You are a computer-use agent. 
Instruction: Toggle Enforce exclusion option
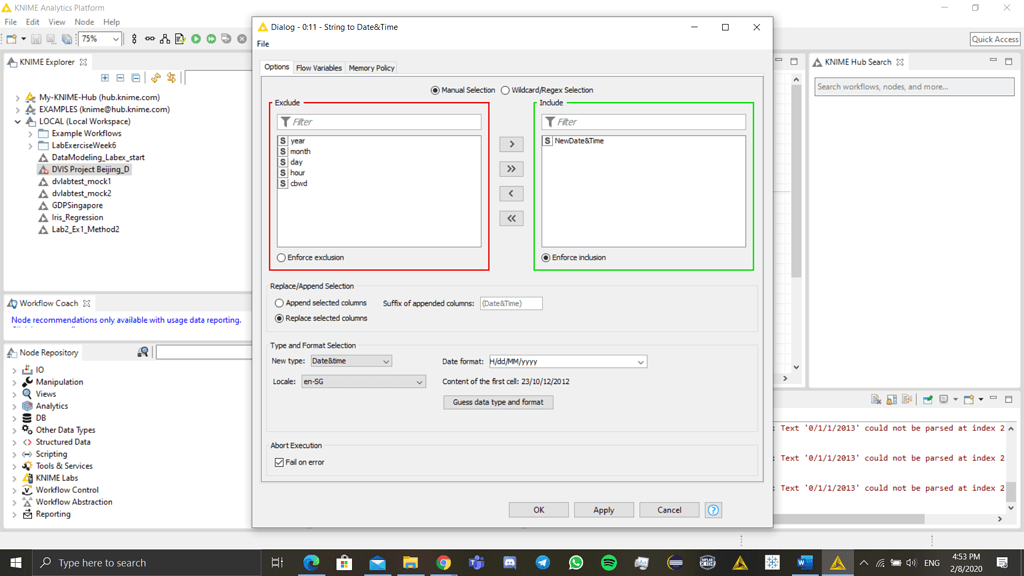(281, 257)
